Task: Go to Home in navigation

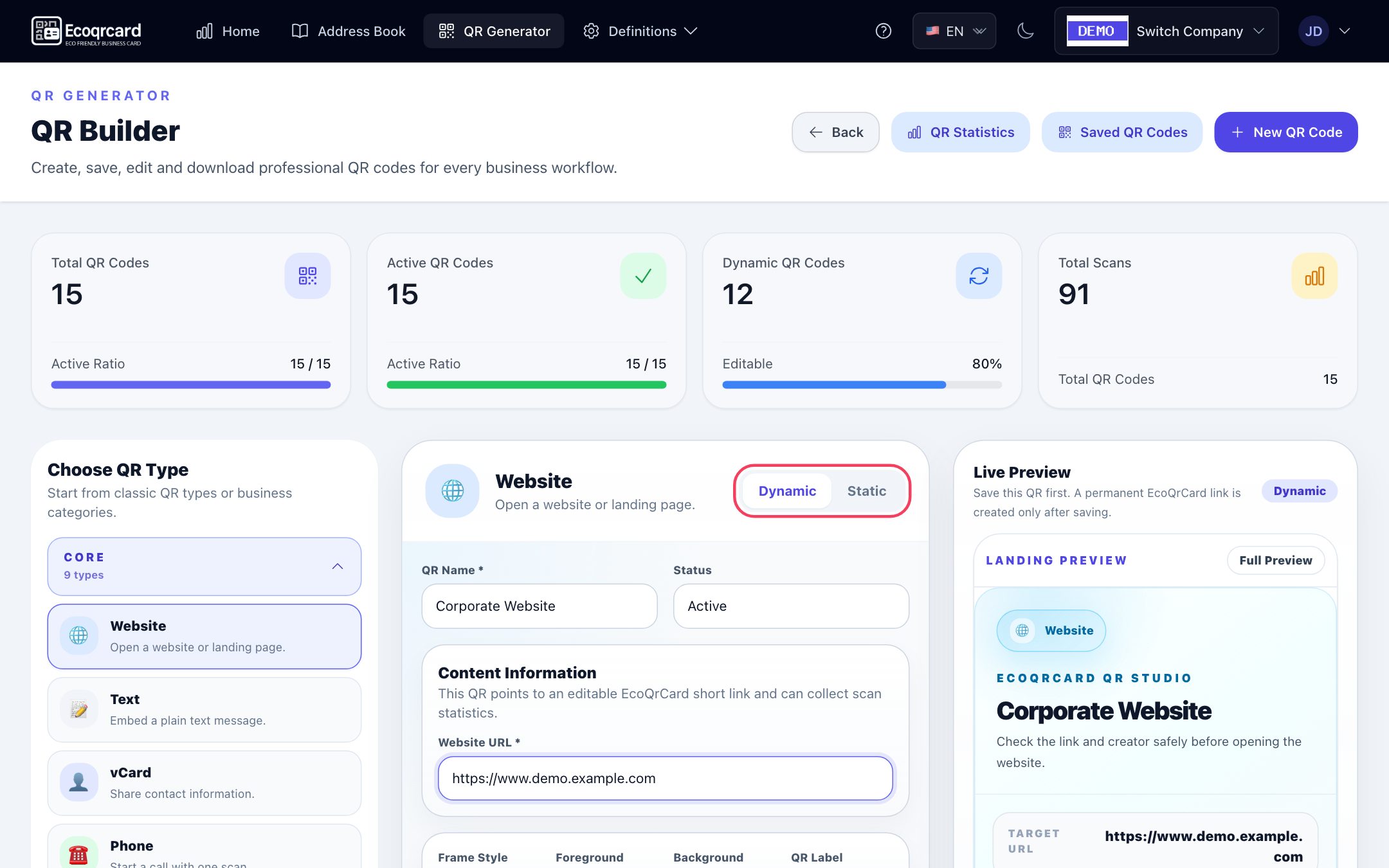Action: tap(228, 31)
